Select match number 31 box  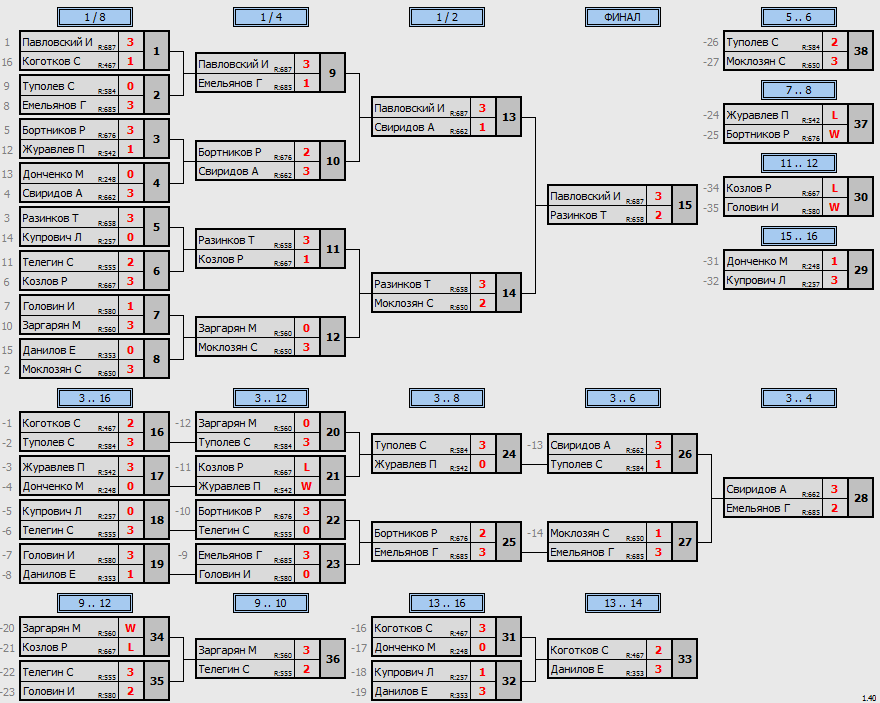click(509, 637)
